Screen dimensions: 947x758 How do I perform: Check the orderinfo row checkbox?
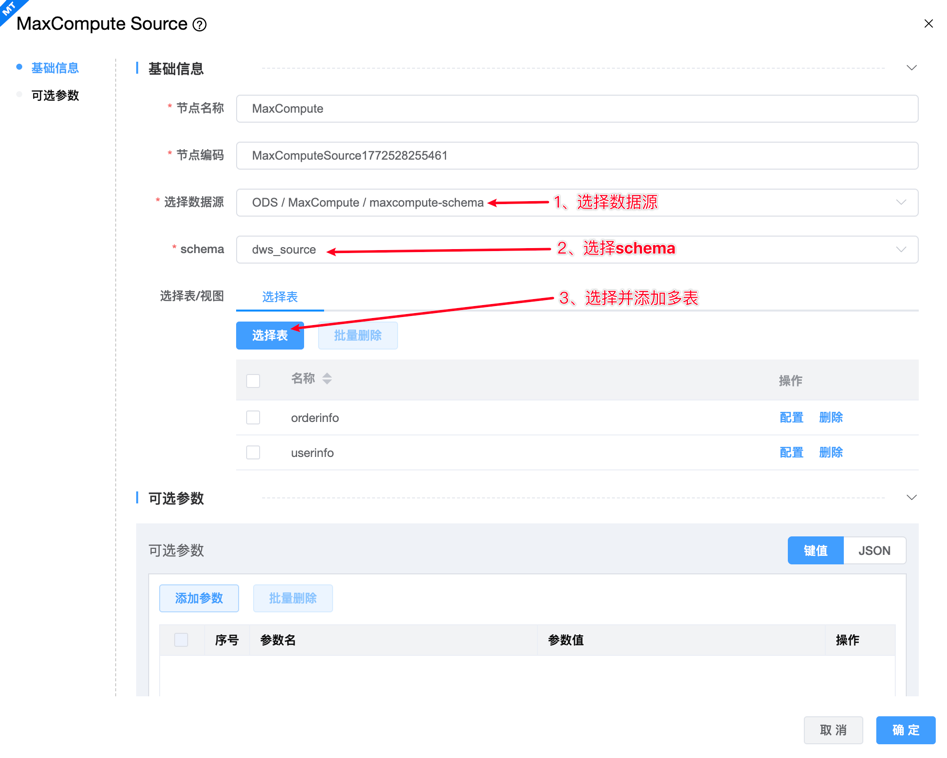point(253,417)
